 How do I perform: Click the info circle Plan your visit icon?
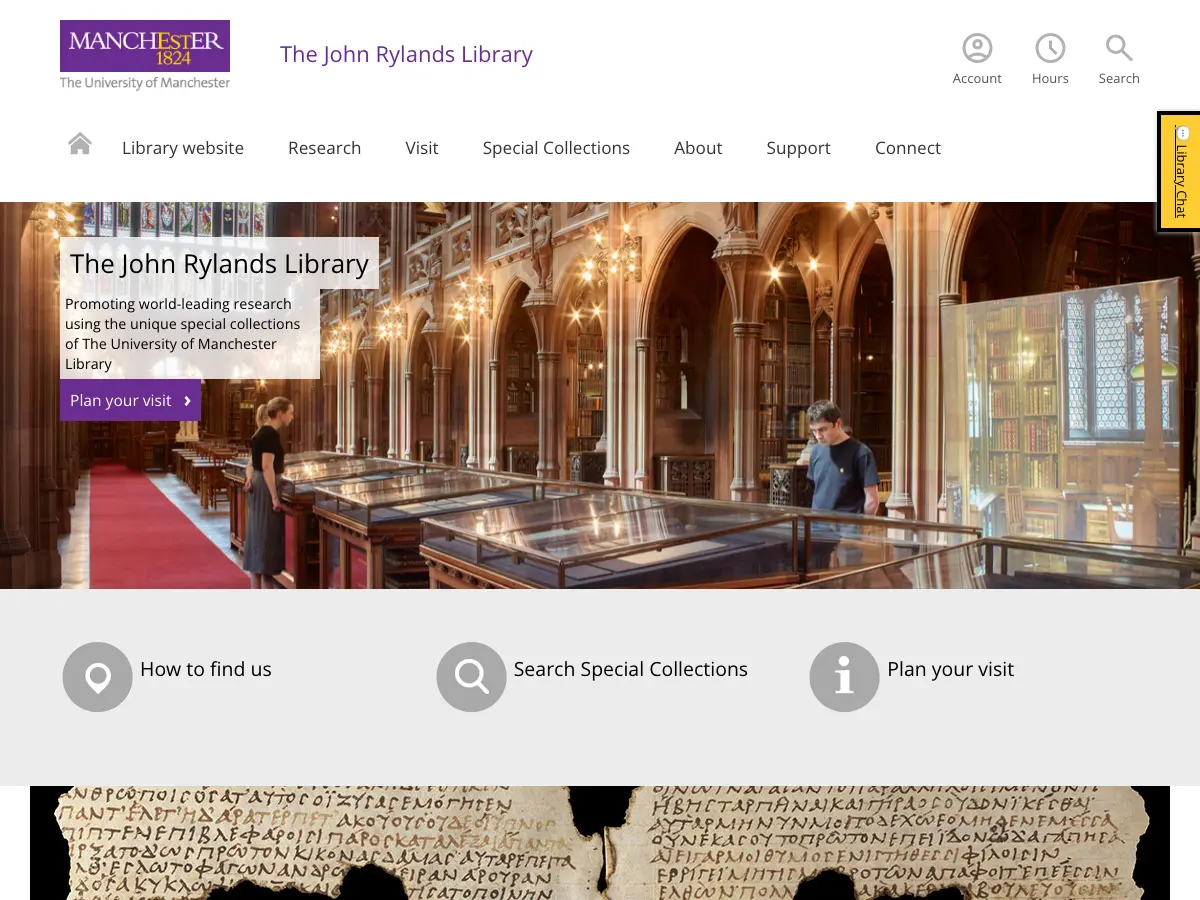coord(844,677)
